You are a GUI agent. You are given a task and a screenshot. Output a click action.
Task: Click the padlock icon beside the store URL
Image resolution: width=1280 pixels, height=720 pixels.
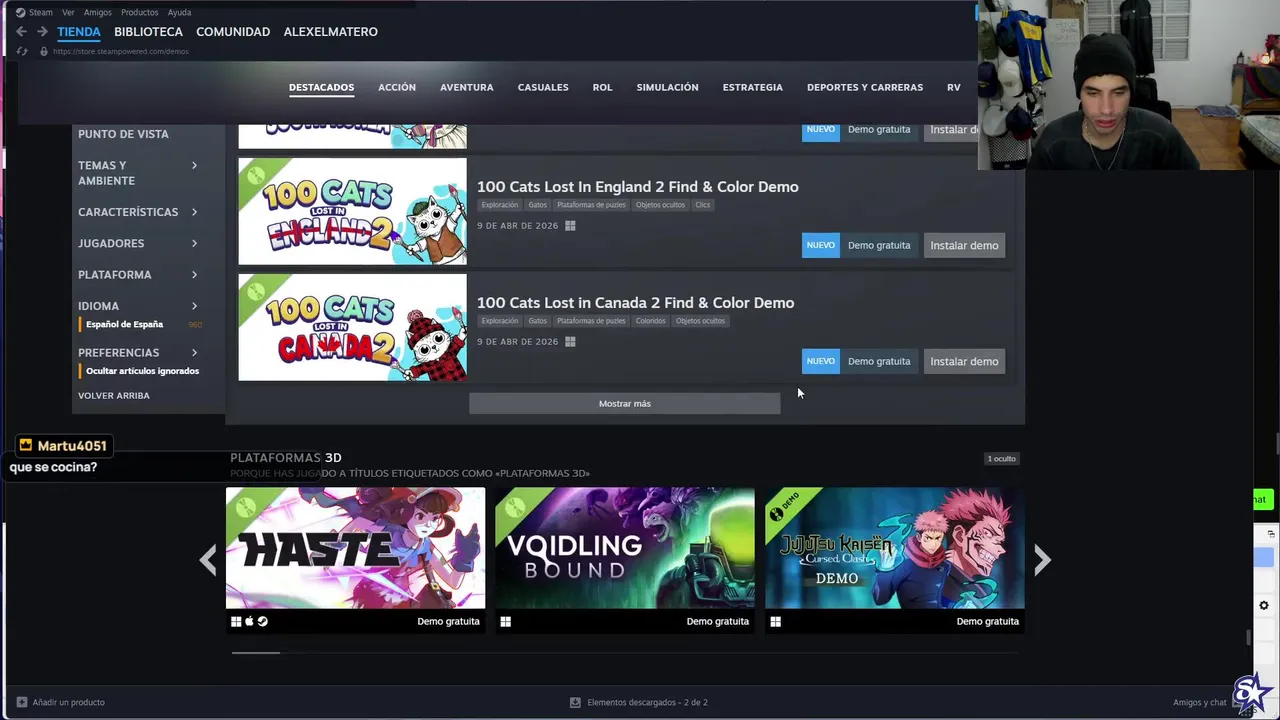coord(43,51)
